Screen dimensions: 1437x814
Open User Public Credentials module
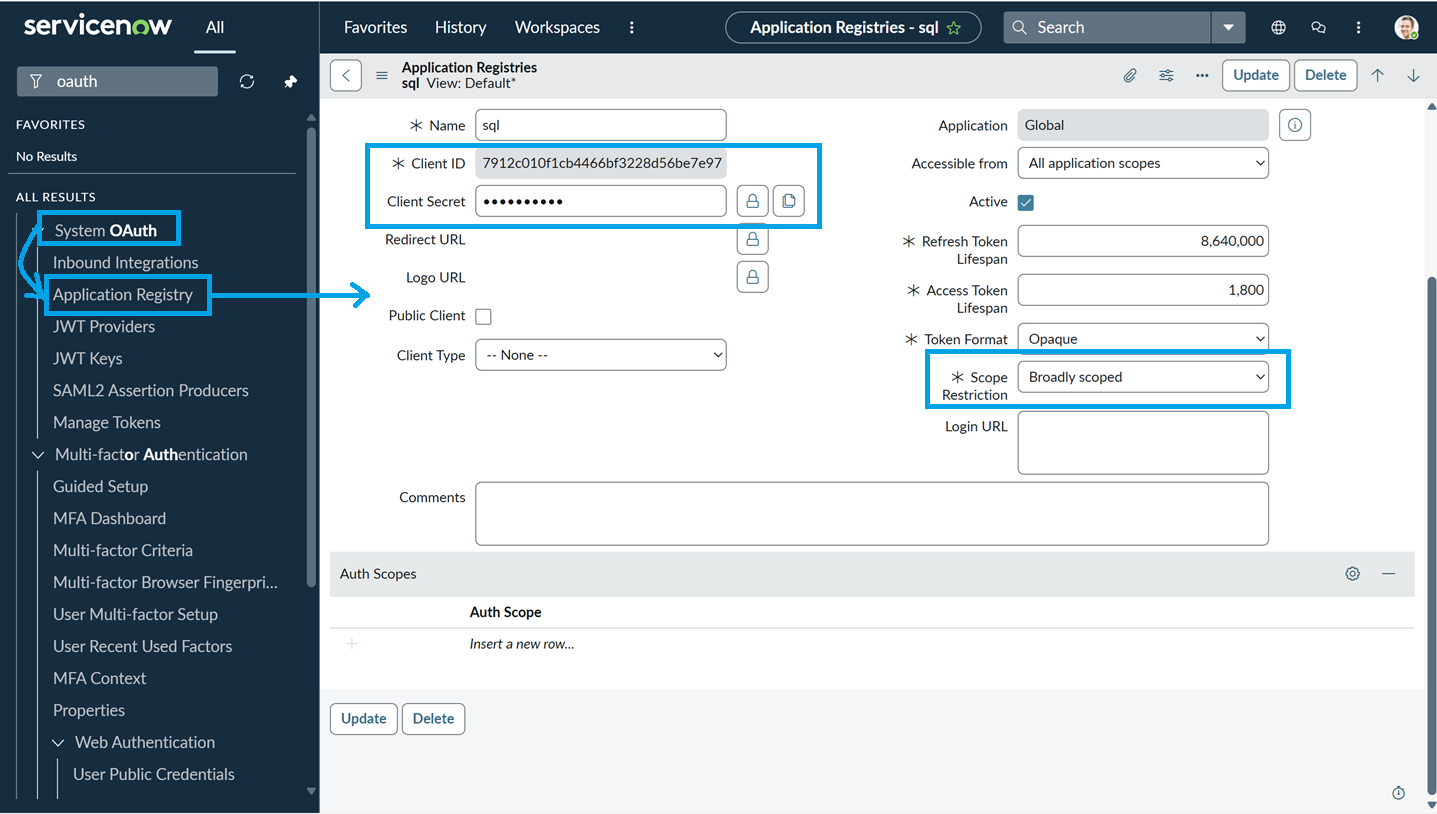[154, 775]
